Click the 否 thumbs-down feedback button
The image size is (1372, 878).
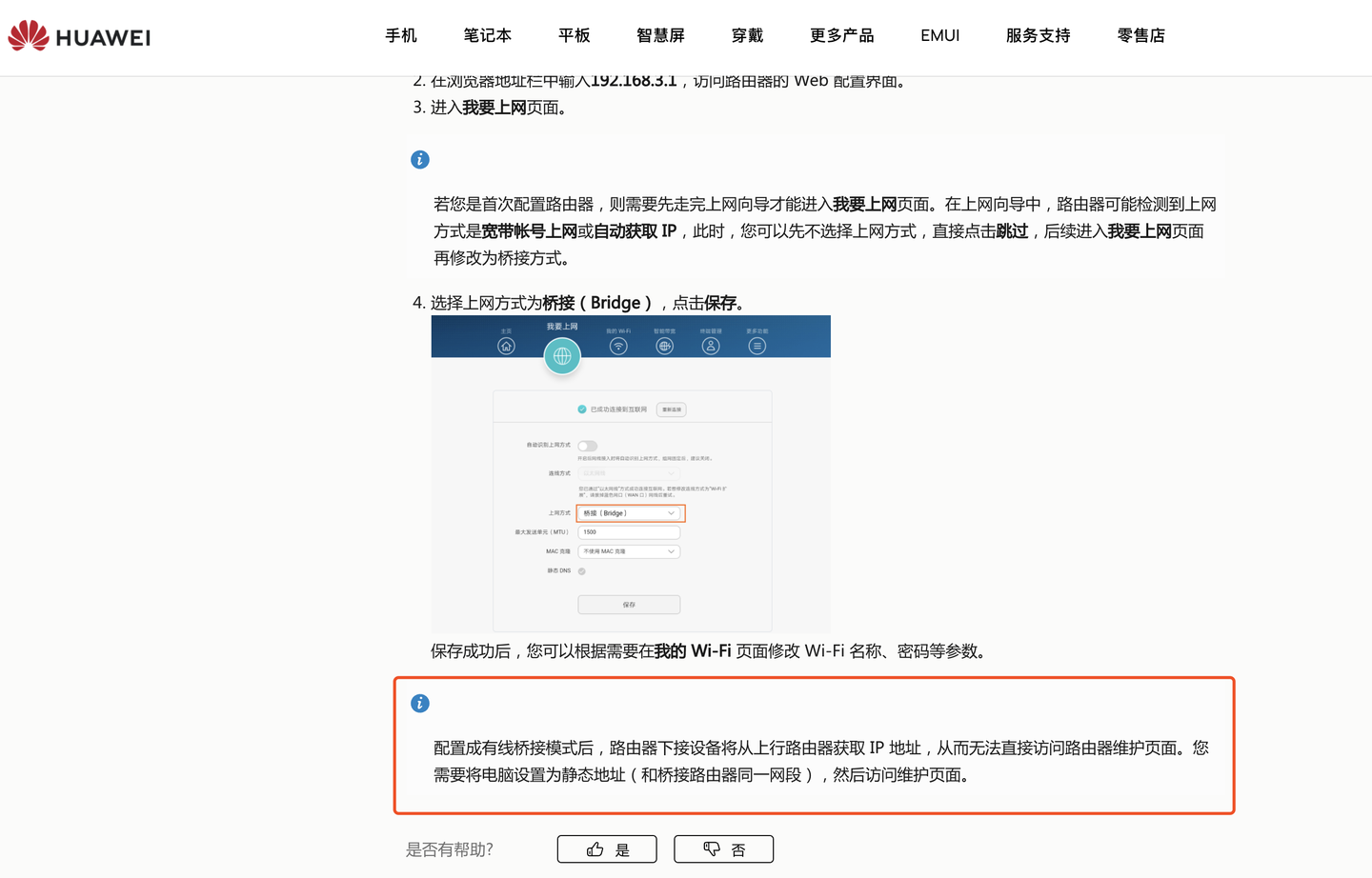coord(723,848)
